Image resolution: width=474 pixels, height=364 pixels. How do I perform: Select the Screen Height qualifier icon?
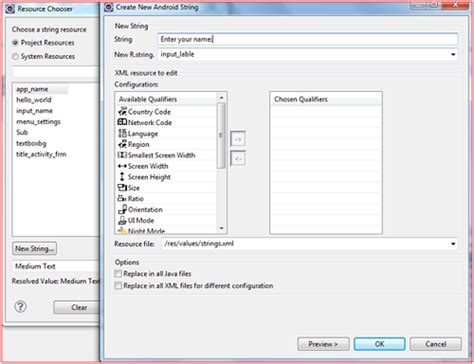click(122, 177)
